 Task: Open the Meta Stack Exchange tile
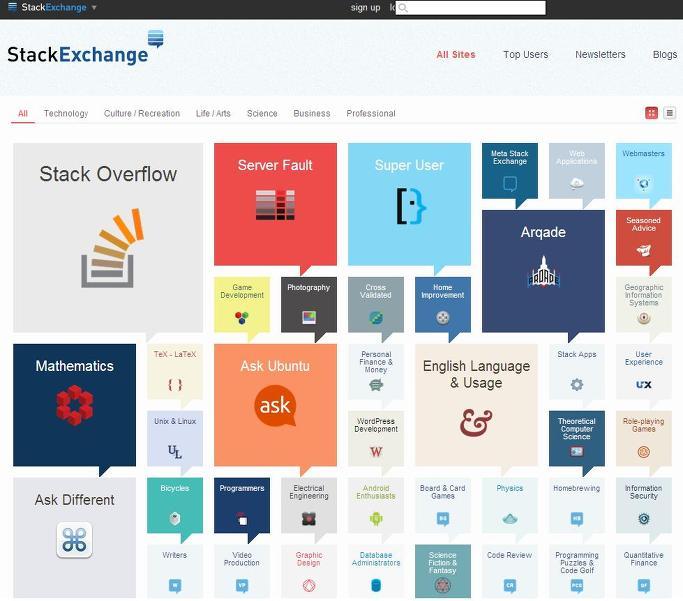tap(510, 171)
